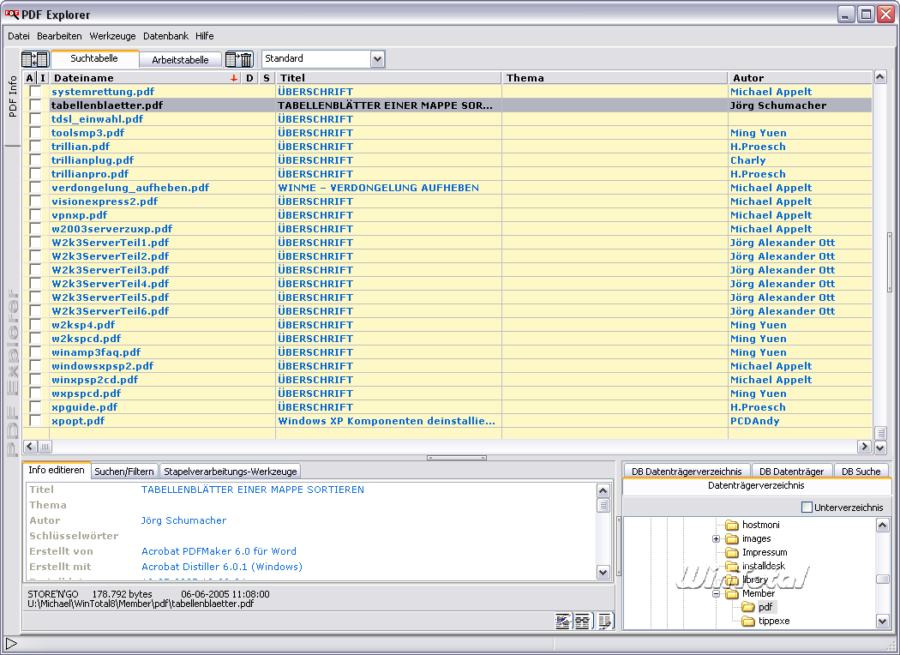This screenshot has width=900, height=655.
Task: Open the Suchen/Filtern tab
Action: coord(124,471)
